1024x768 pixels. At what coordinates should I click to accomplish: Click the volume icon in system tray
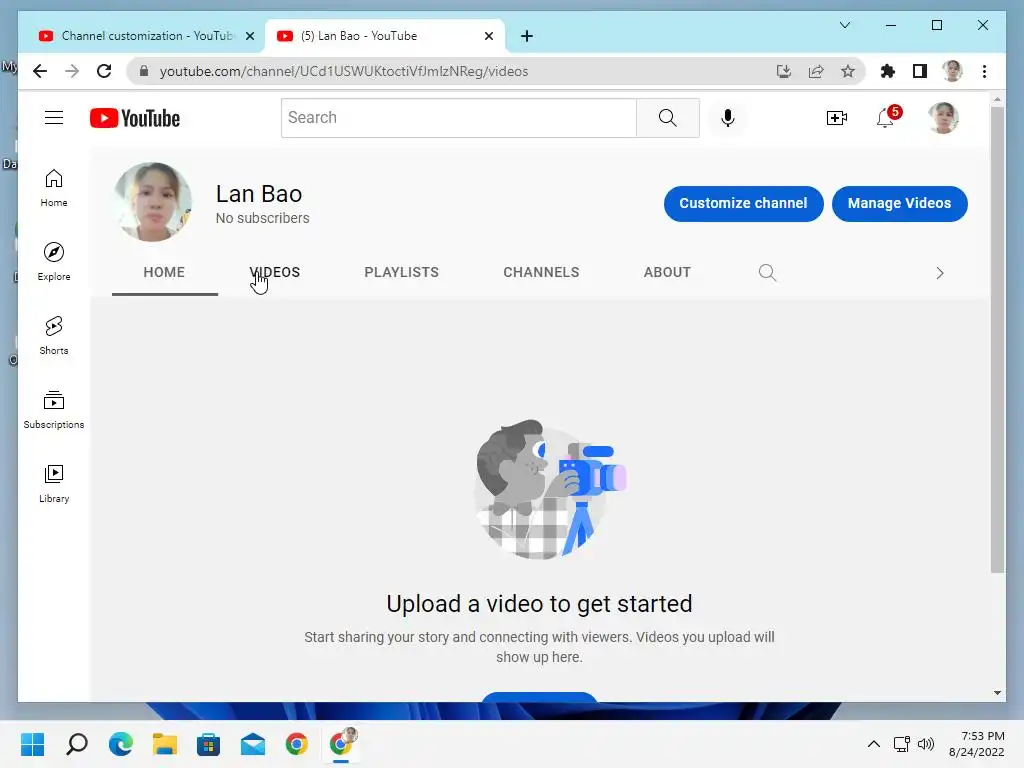[926, 744]
